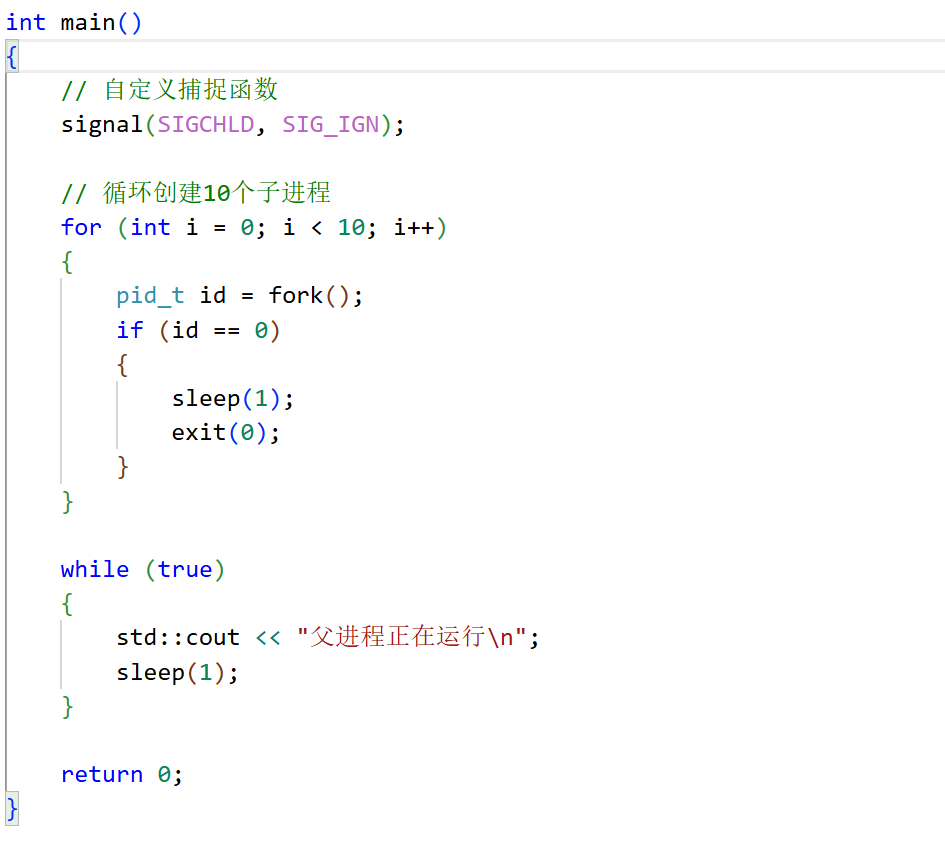Screen dimensions: 945x843
Task: Click the 'i++' increment expression
Action: click(414, 228)
